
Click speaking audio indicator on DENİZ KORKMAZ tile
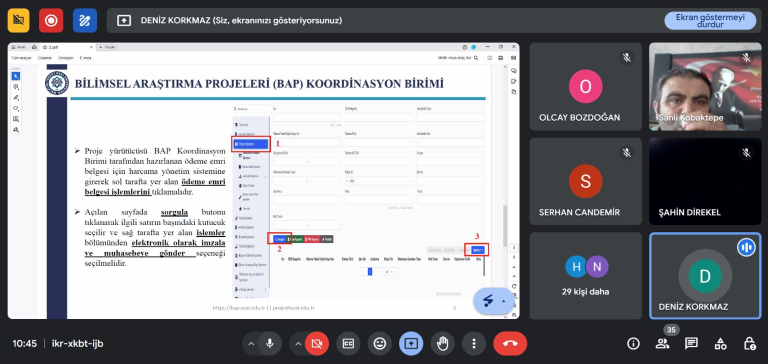click(x=746, y=247)
